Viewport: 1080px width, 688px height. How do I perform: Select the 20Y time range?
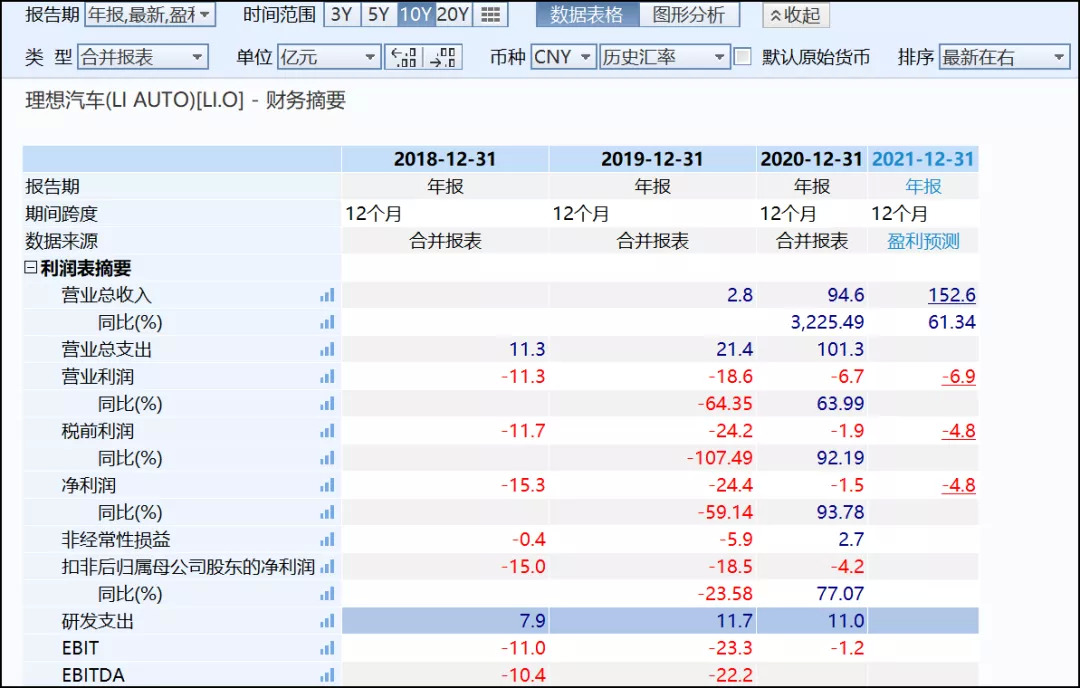coord(453,15)
